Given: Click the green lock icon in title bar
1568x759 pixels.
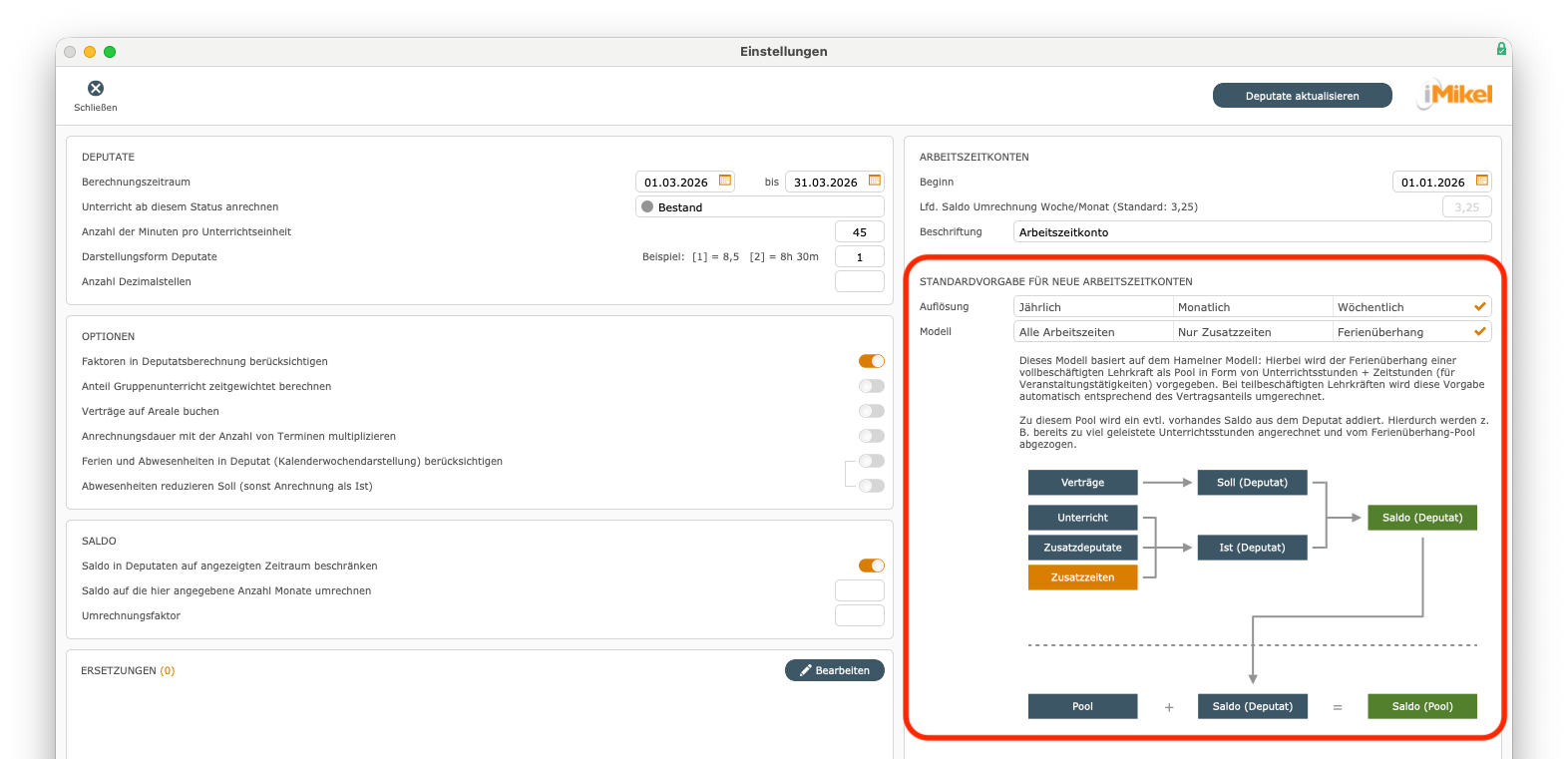Looking at the screenshot, I should (x=1501, y=49).
